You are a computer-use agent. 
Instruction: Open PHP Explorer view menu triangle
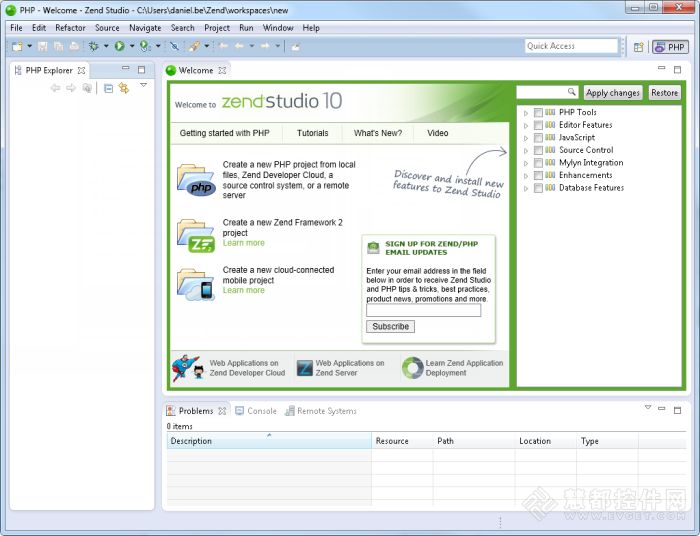coord(143,85)
